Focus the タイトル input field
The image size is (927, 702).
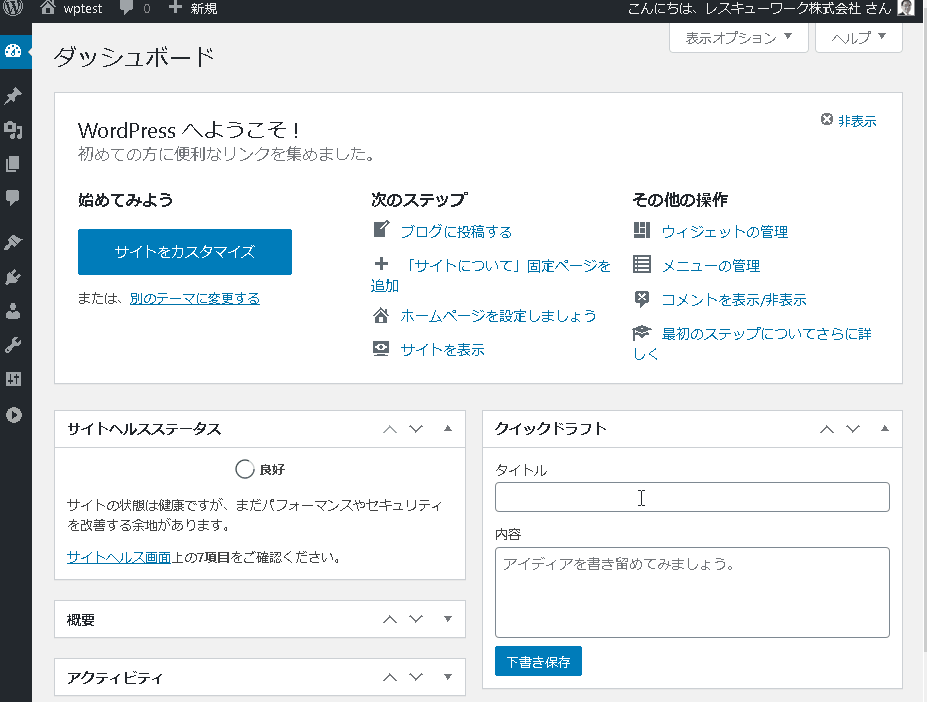coord(692,497)
